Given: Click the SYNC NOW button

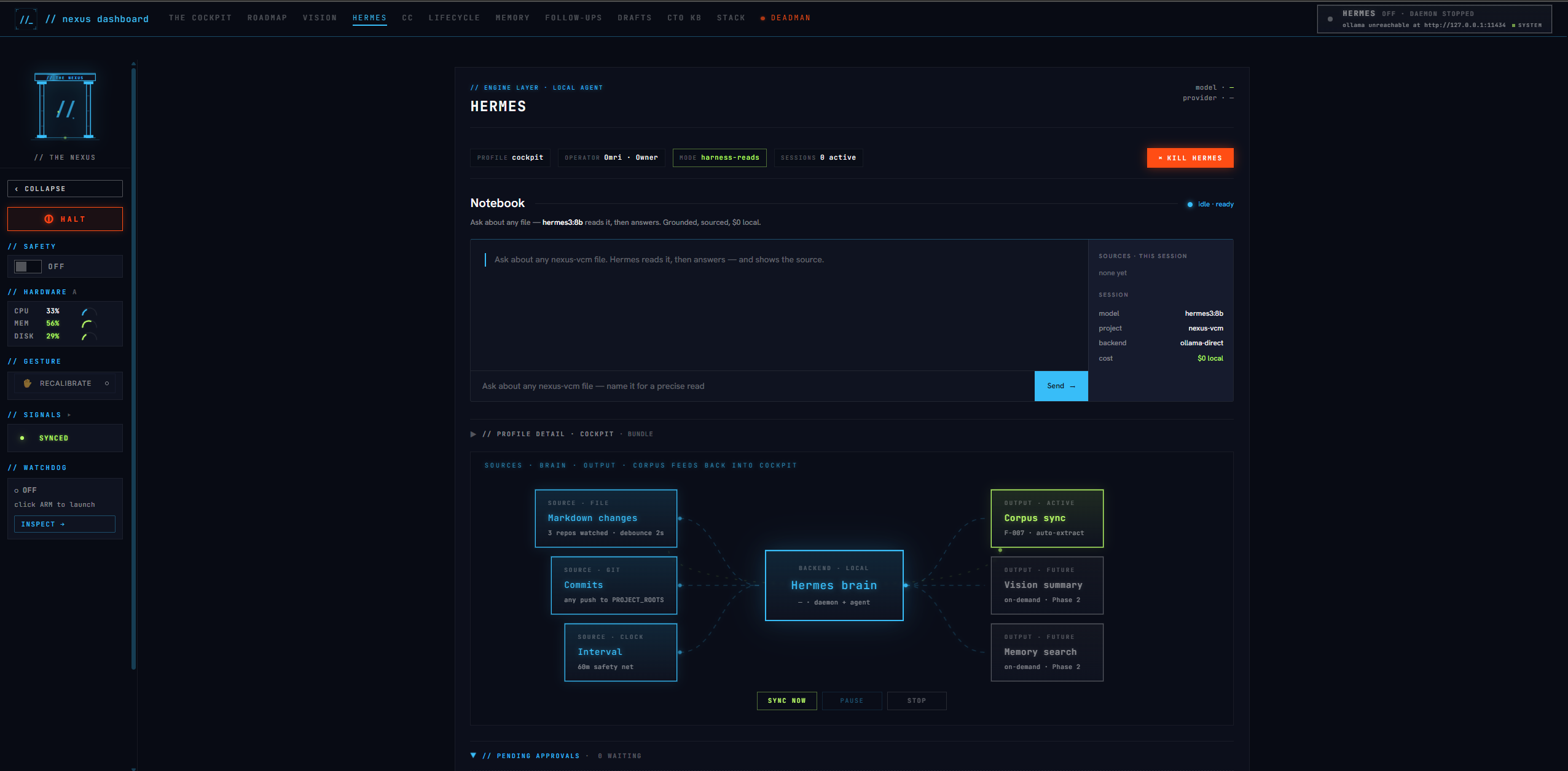Looking at the screenshot, I should click(x=786, y=701).
